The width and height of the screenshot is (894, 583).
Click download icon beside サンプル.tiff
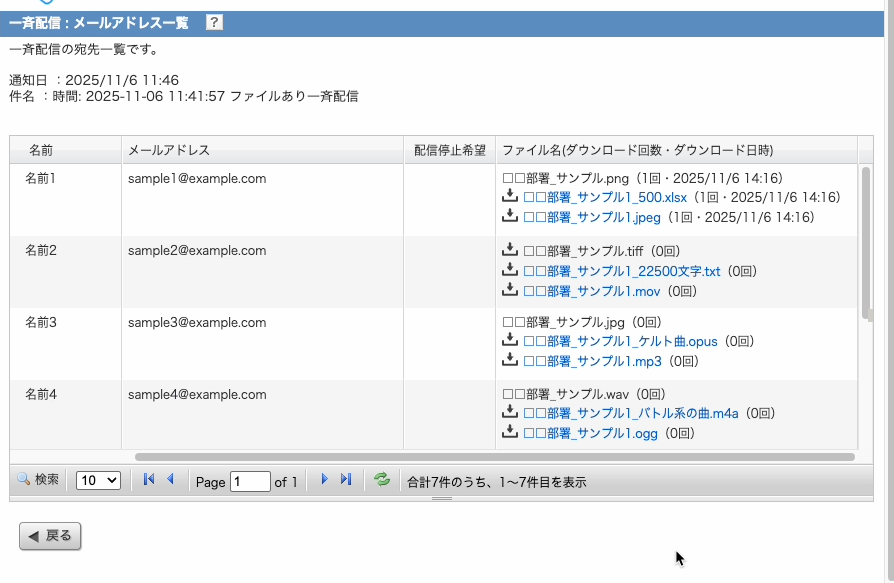tap(510, 251)
